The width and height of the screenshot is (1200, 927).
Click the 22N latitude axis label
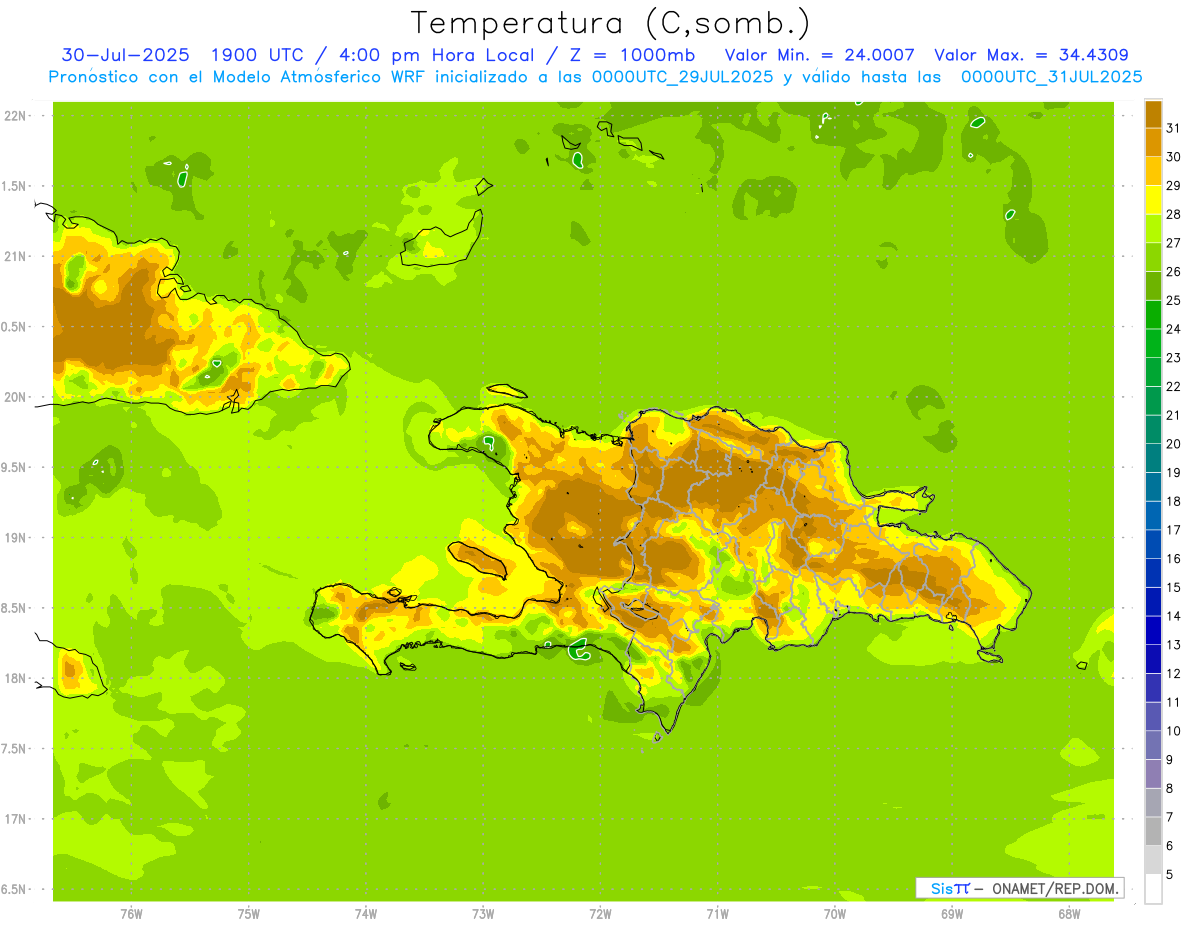[x=15, y=116]
